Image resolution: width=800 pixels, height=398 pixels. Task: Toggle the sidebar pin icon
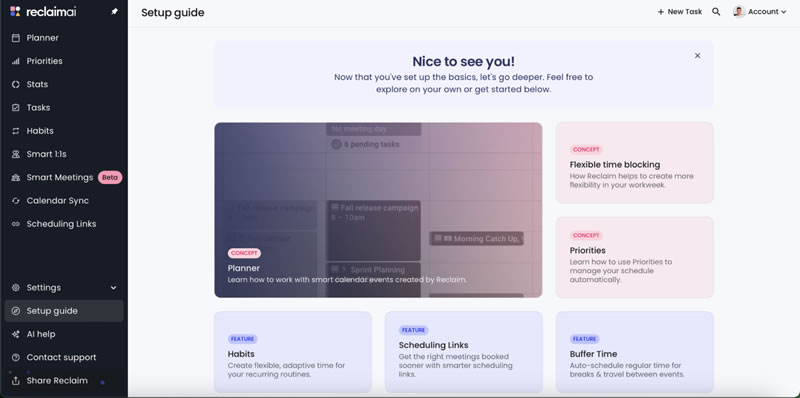click(x=114, y=12)
